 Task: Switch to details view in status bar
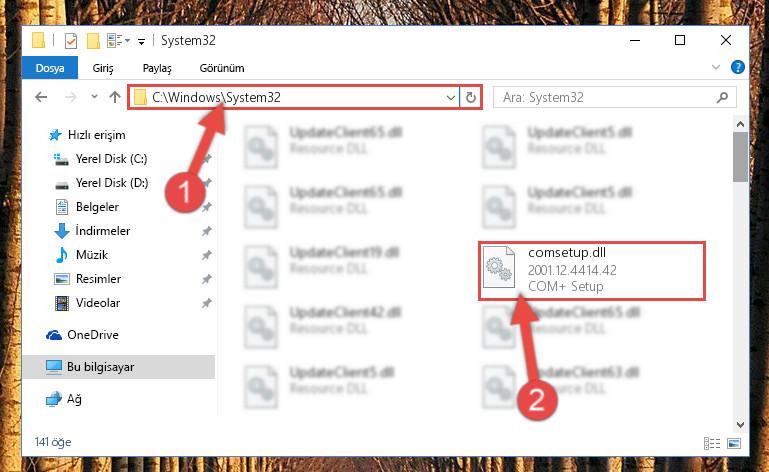coord(712,444)
